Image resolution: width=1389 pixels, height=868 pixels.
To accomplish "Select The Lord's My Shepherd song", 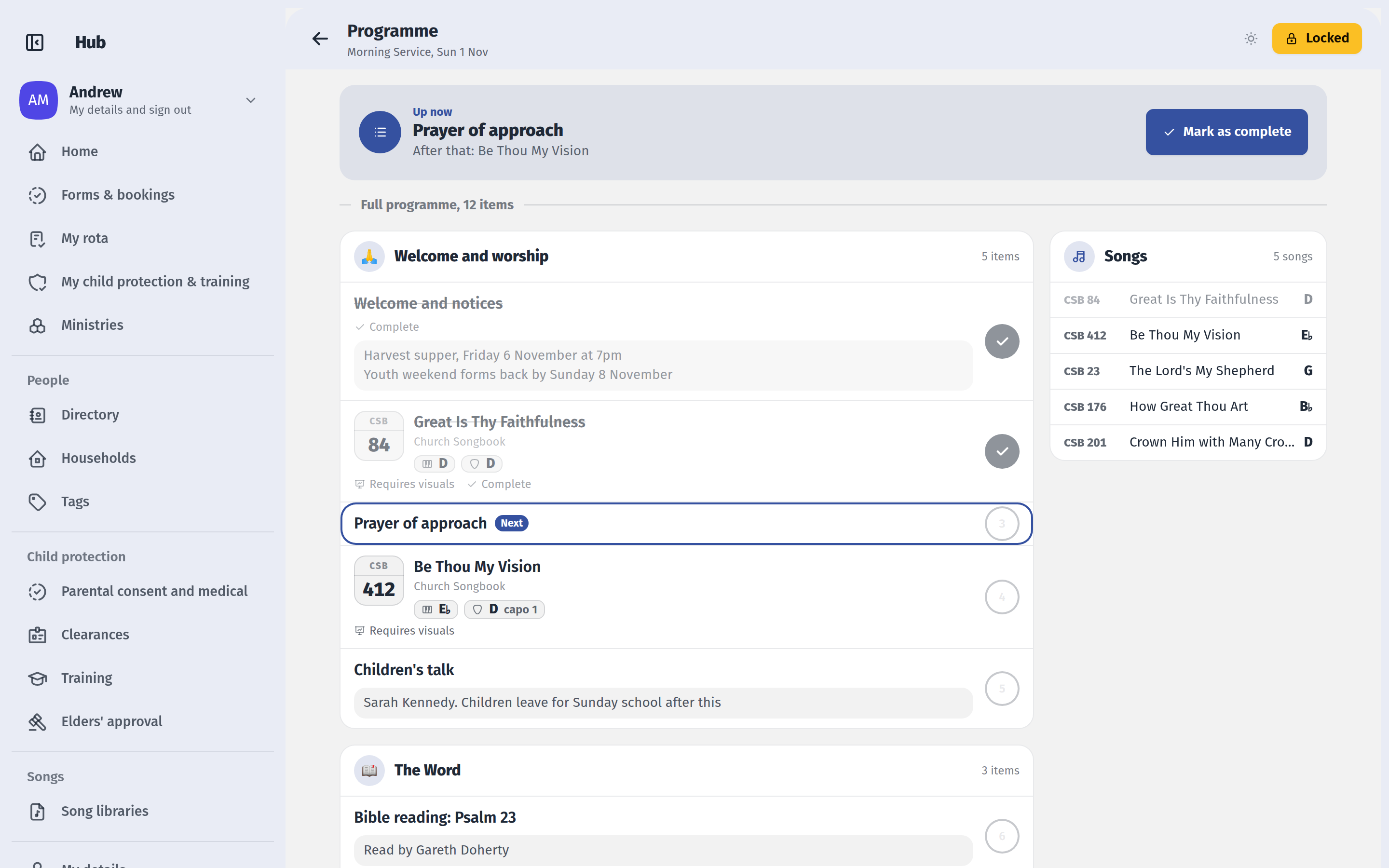I will pyautogui.click(x=1188, y=371).
